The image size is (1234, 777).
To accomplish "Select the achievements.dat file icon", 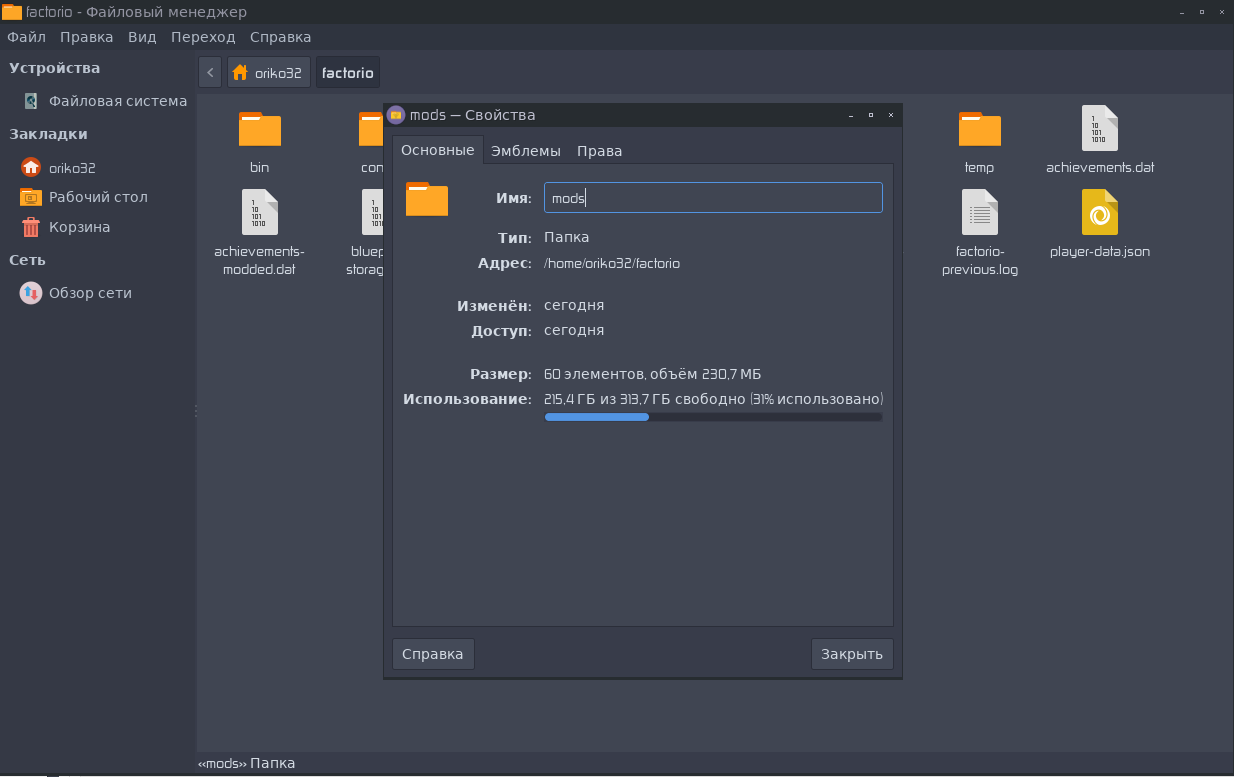I will point(1100,128).
